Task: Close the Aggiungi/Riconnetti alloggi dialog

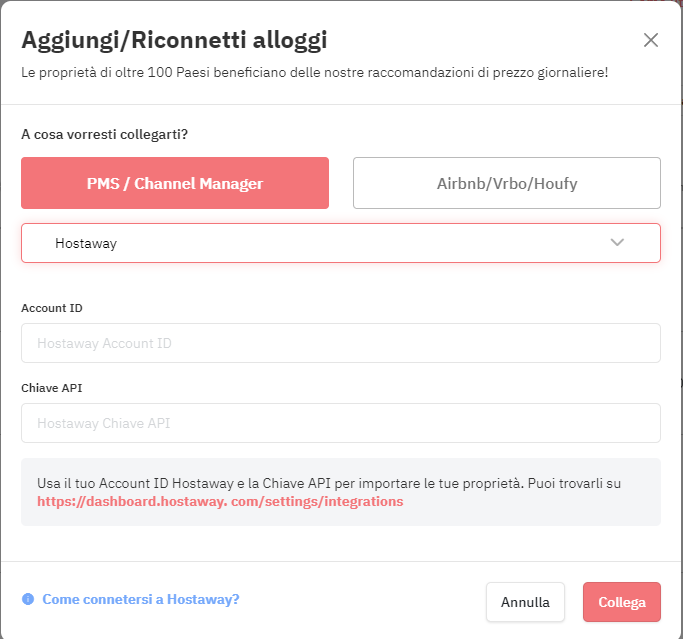Action: 651,40
